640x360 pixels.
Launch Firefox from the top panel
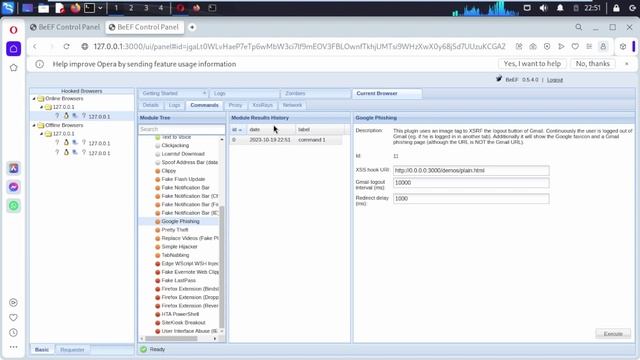pos(75,8)
